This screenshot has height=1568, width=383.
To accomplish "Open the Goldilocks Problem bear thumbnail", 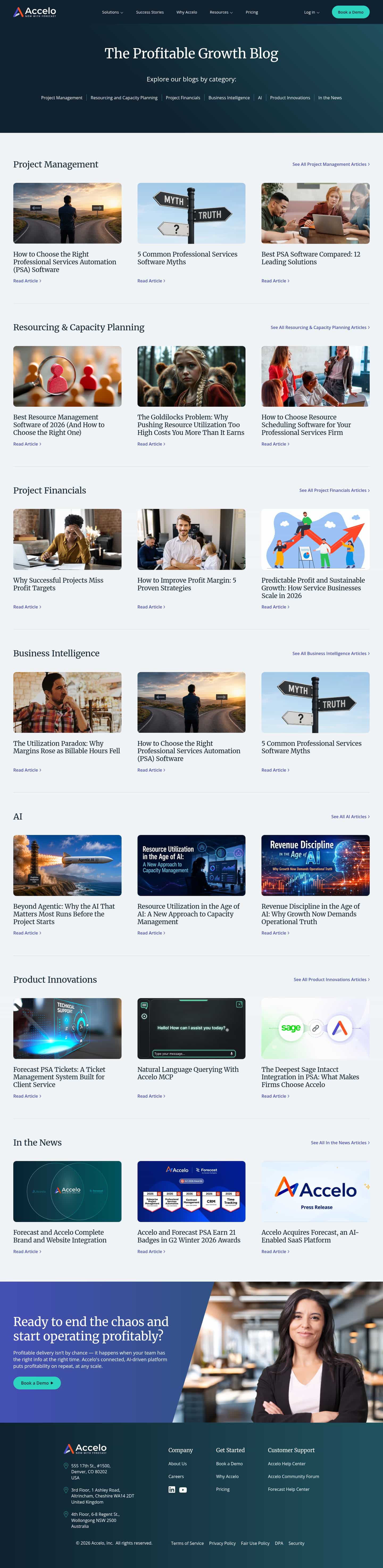I will (191, 376).
